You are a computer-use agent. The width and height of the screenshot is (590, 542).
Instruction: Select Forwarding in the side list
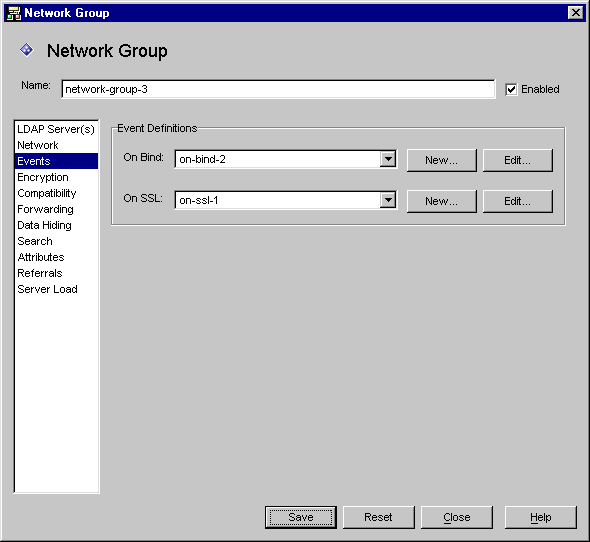[x=56, y=209]
